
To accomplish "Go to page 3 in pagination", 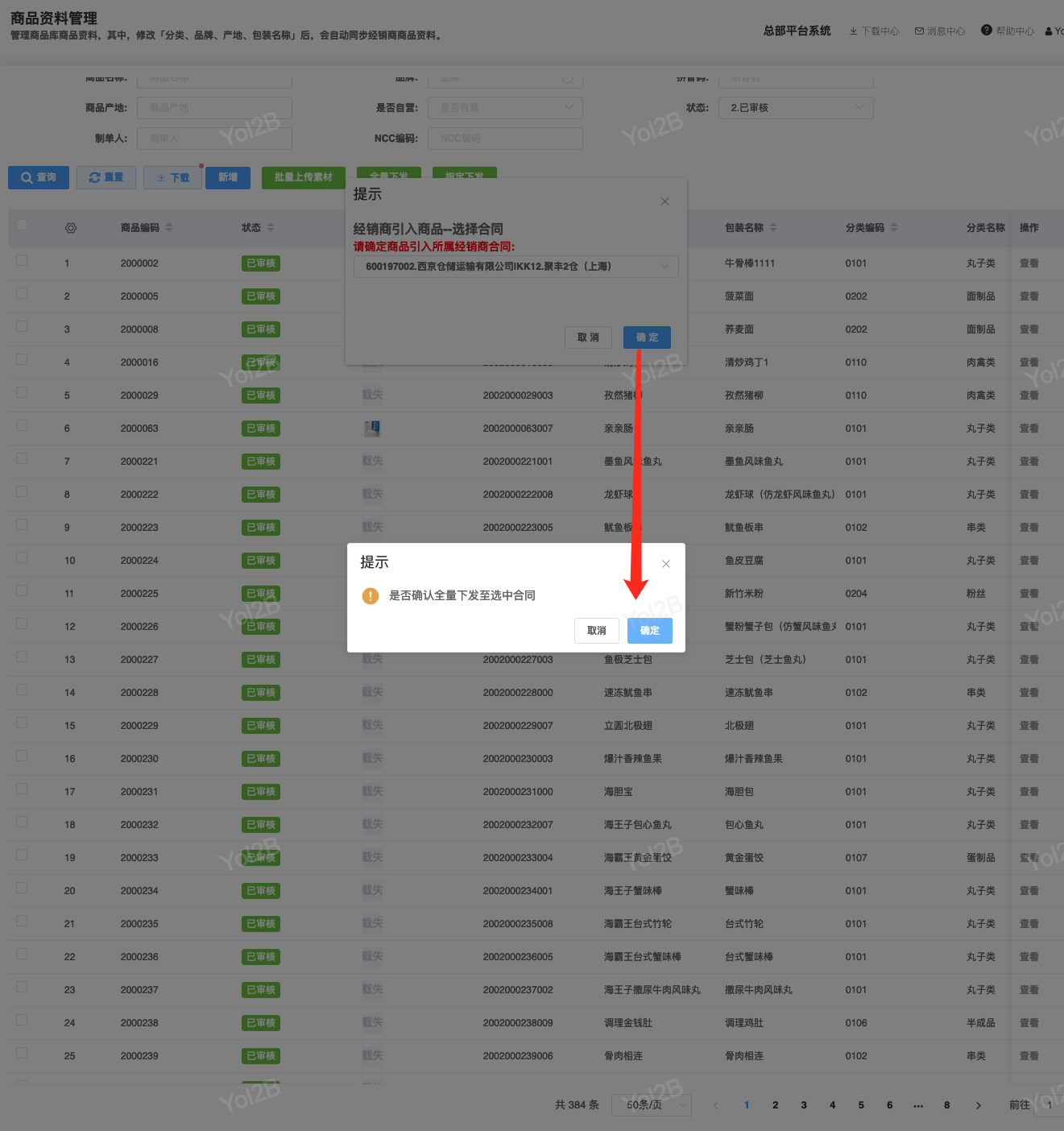I will tap(804, 1105).
